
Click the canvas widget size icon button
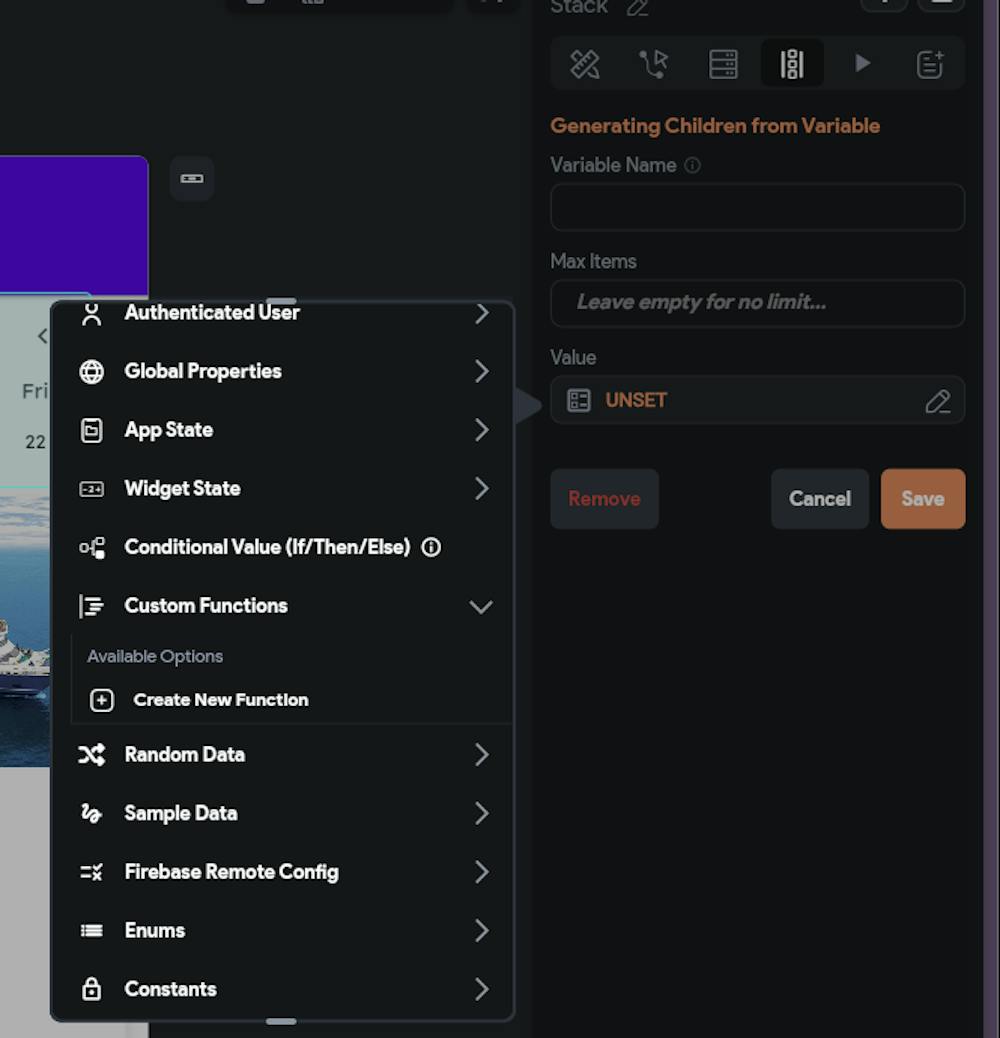coord(192,179)
